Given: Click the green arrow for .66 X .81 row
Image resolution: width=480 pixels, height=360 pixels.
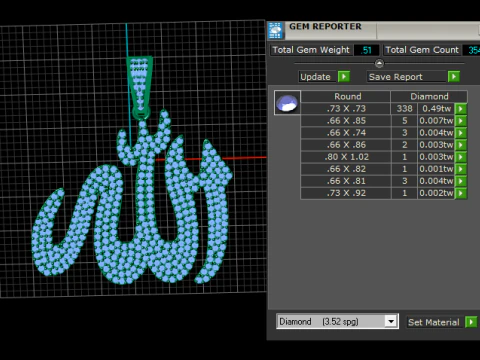Looking at the screenshot, I should point(461,181).
